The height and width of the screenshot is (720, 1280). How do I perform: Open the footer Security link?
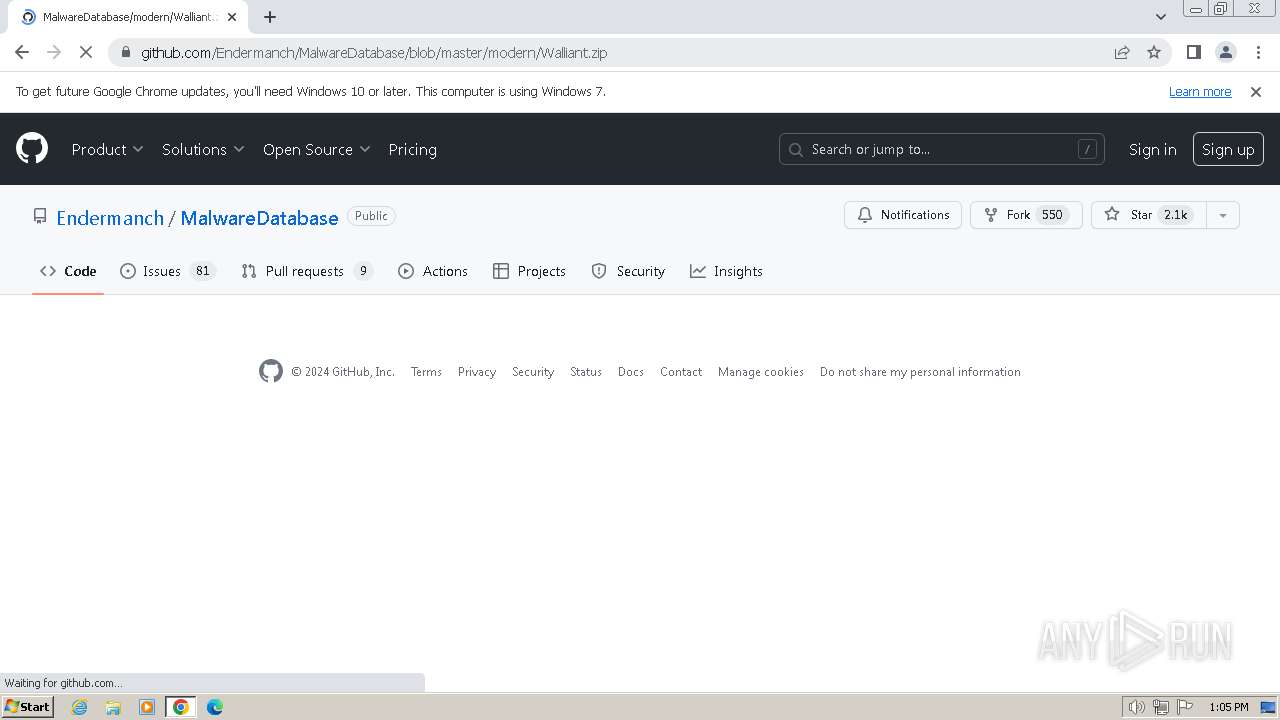(533, 372)
